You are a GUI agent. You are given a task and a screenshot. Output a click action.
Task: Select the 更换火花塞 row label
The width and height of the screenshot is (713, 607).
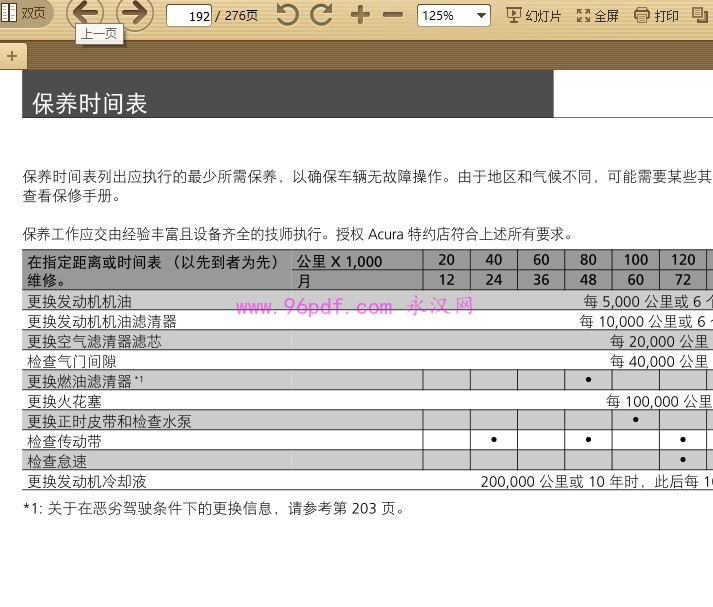[x=64, y=402]
